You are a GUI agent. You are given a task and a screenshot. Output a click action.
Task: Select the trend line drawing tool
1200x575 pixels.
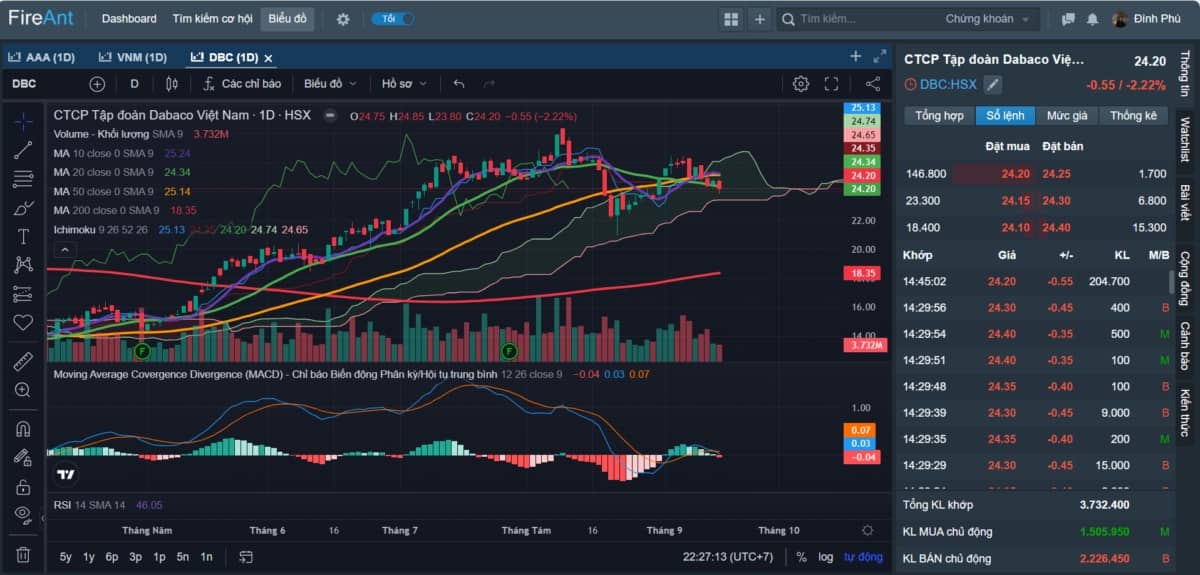coord(23,150)
